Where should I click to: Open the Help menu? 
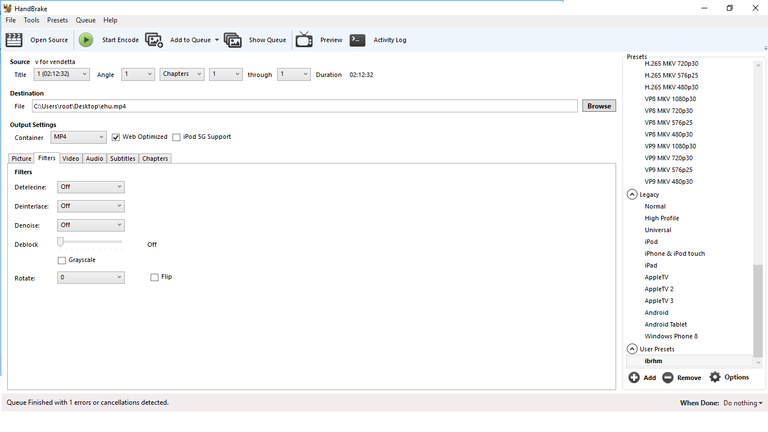[x=110, y=20]
